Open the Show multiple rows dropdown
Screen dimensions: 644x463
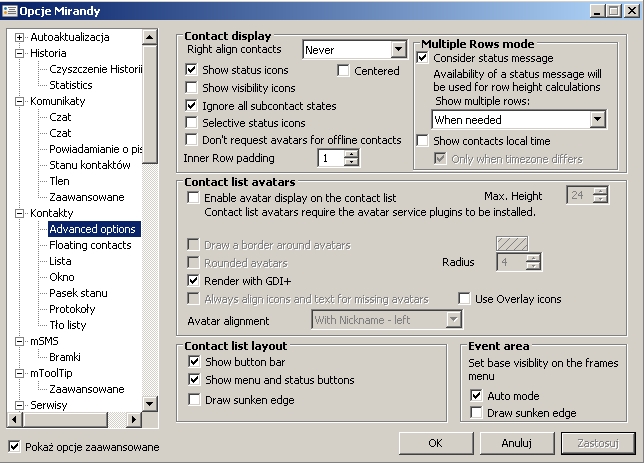pyautogui.click(x=597, y=119)
